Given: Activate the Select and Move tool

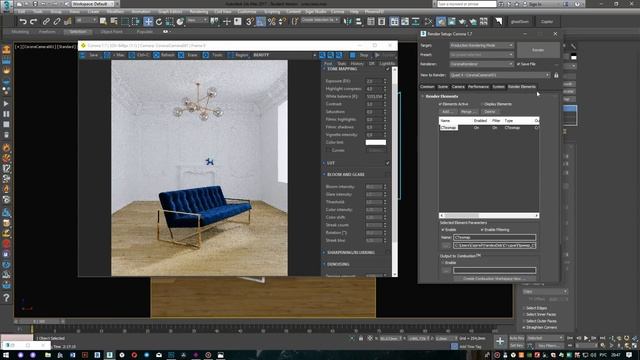Looking at the screenshot, I should click(x=148, y=22).
